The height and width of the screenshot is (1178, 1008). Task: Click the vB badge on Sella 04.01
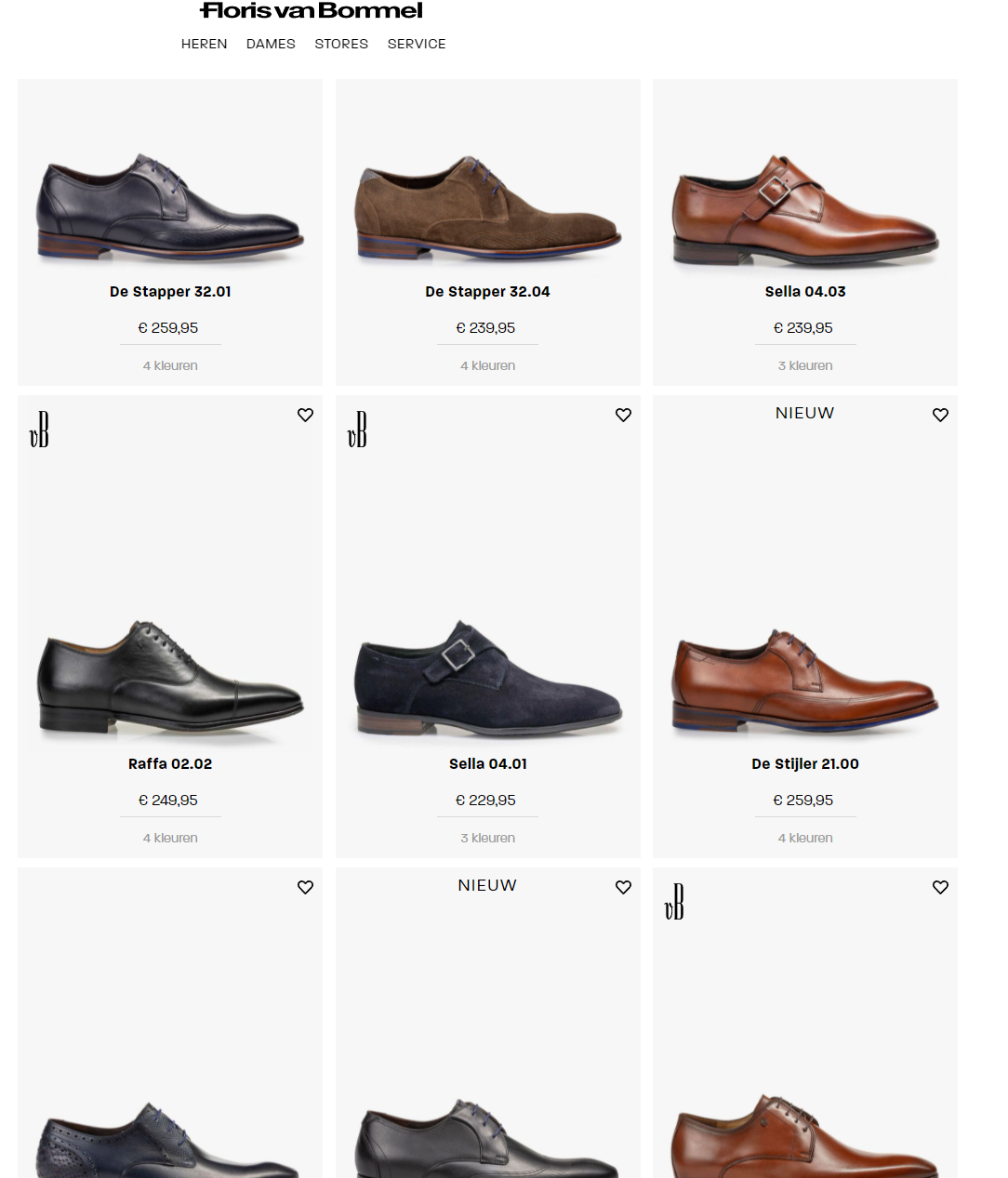tap(357, 430)
